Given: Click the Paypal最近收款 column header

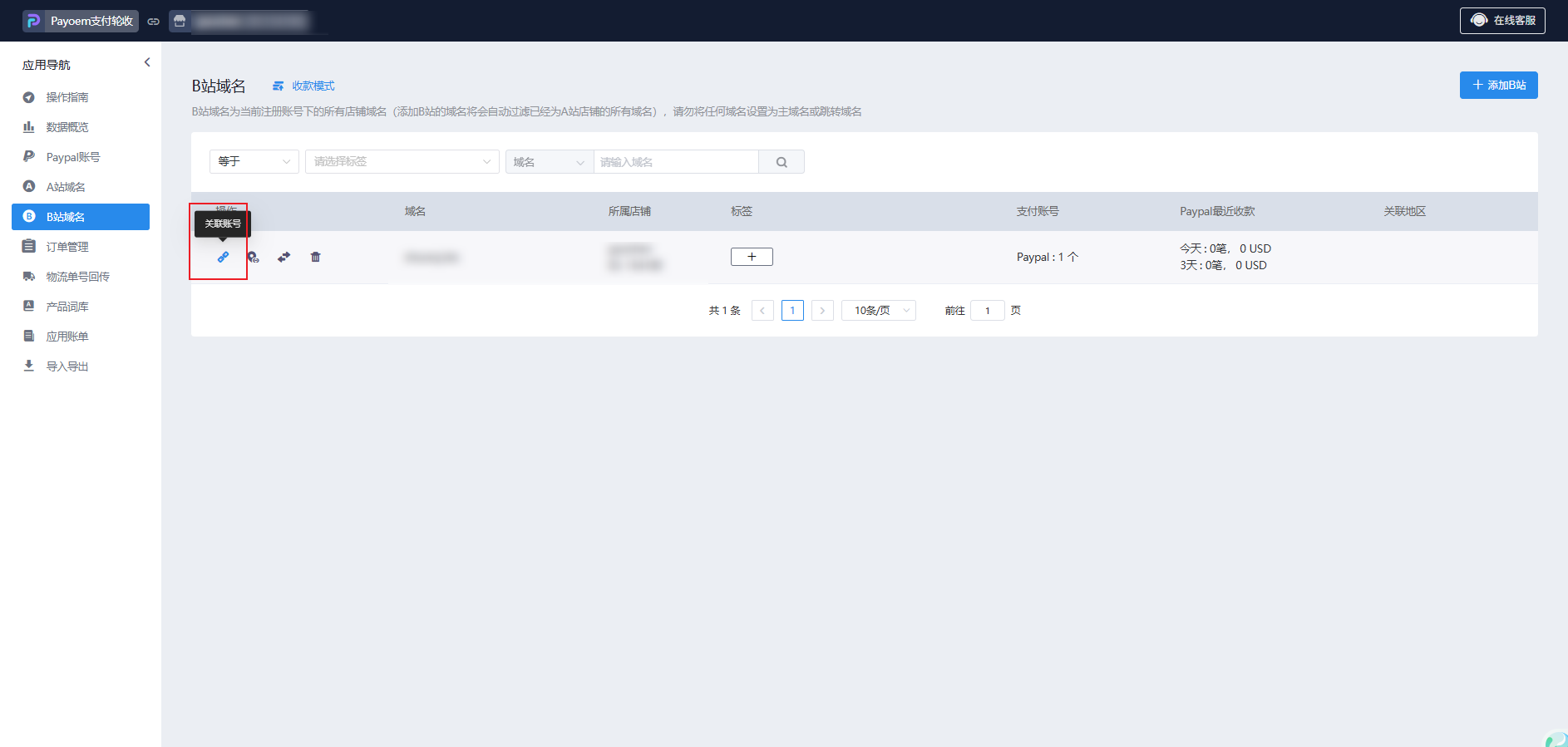Looking at the screenshot, I should (1217, 211).
